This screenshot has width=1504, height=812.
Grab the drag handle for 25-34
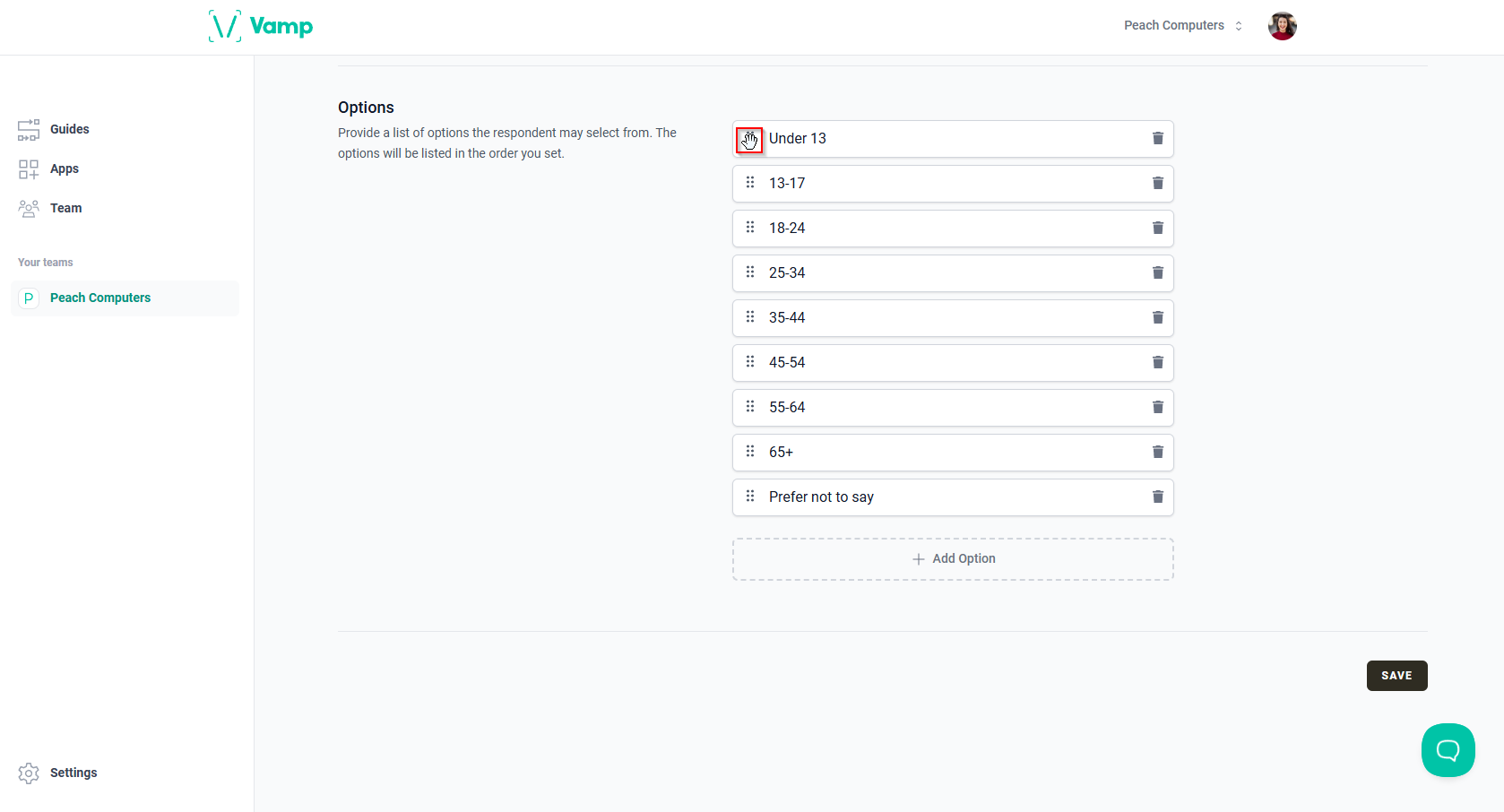click(750, 272)
